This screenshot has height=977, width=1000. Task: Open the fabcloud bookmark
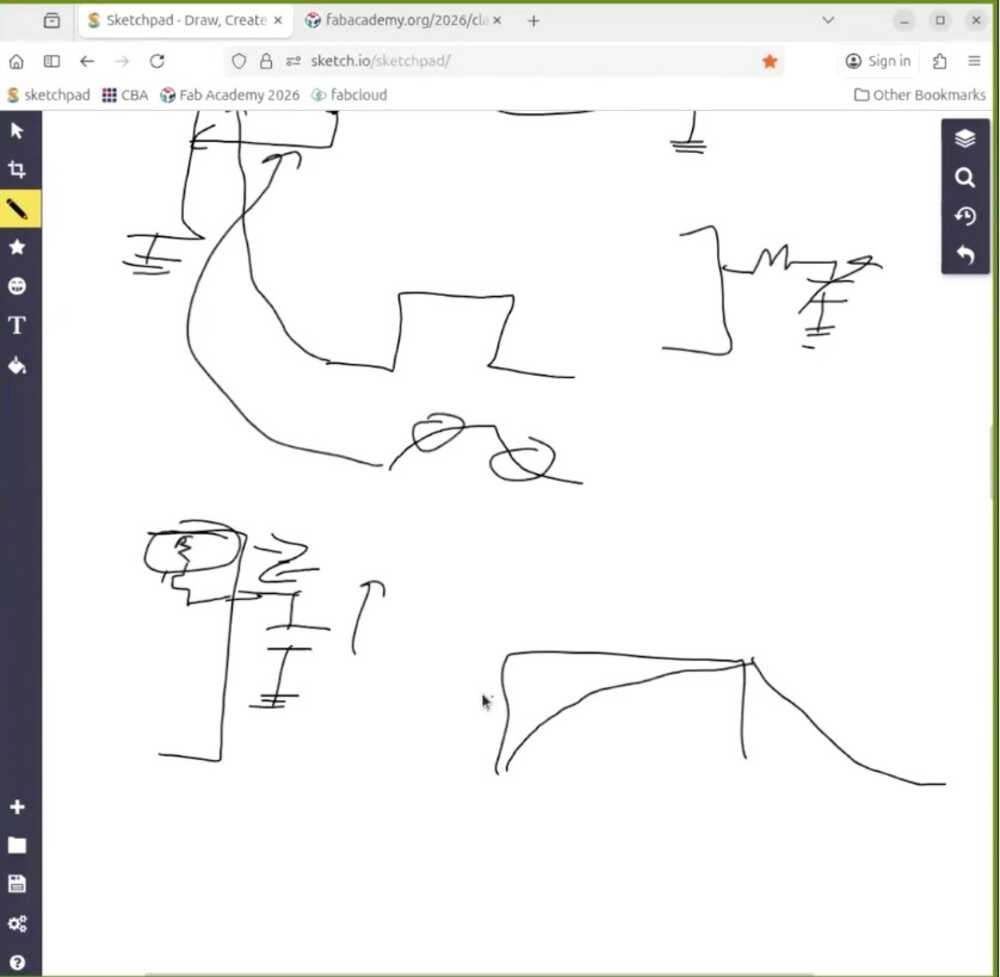pos(349,95)
